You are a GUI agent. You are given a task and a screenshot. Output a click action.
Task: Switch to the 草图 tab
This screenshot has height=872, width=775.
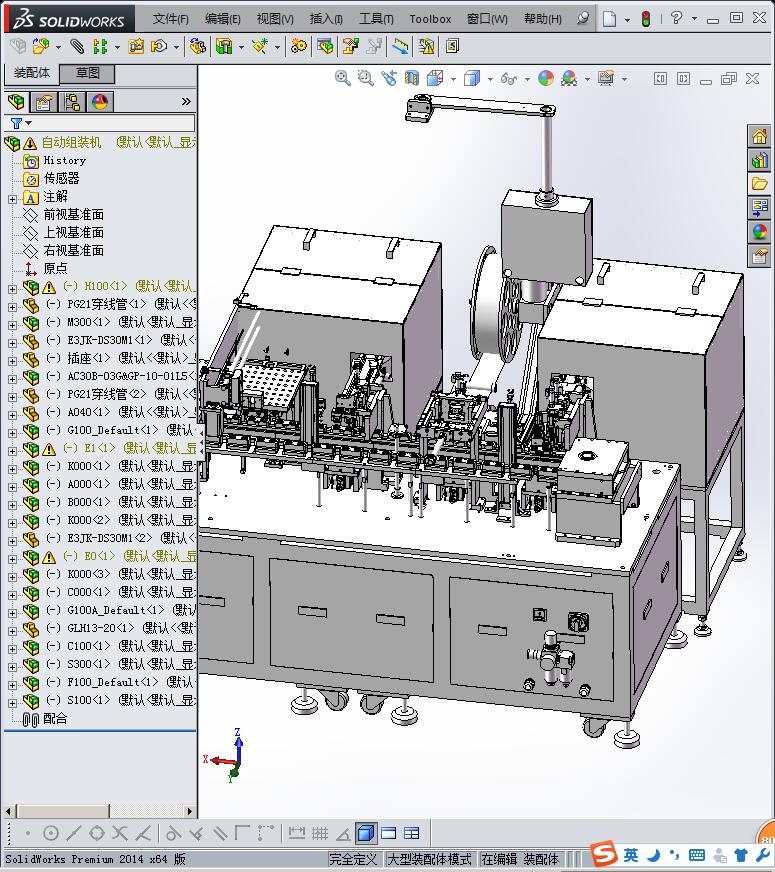tap(87, 73)
